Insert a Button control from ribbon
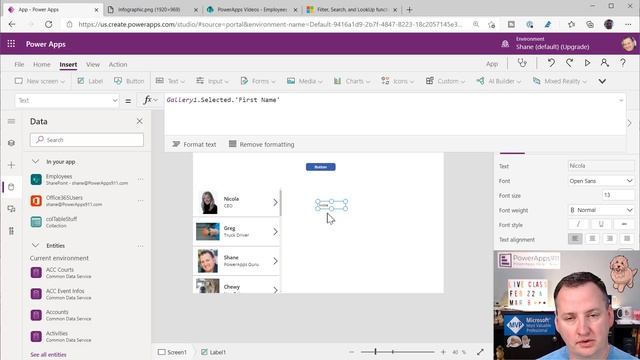Viewport: 640px width, 360px height. [129, 81]
